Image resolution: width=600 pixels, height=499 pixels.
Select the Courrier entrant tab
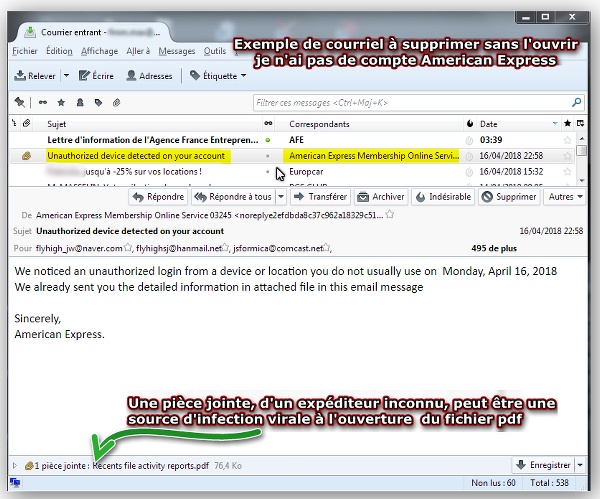[92, 33]
